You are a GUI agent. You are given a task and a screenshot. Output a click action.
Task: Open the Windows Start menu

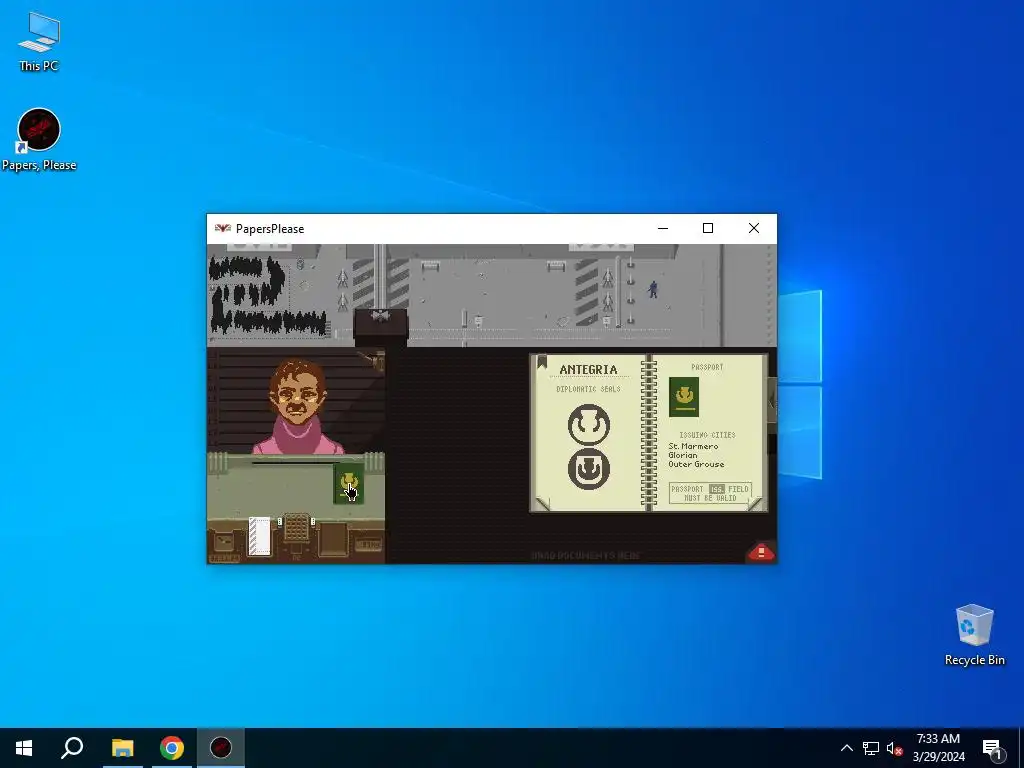[x=24, y=748]
